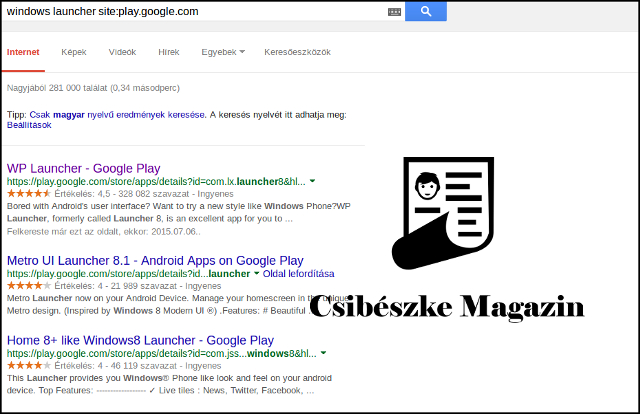Click Home 8+ Launcher star rating
The image size is (640, 414).
point(29,365)
